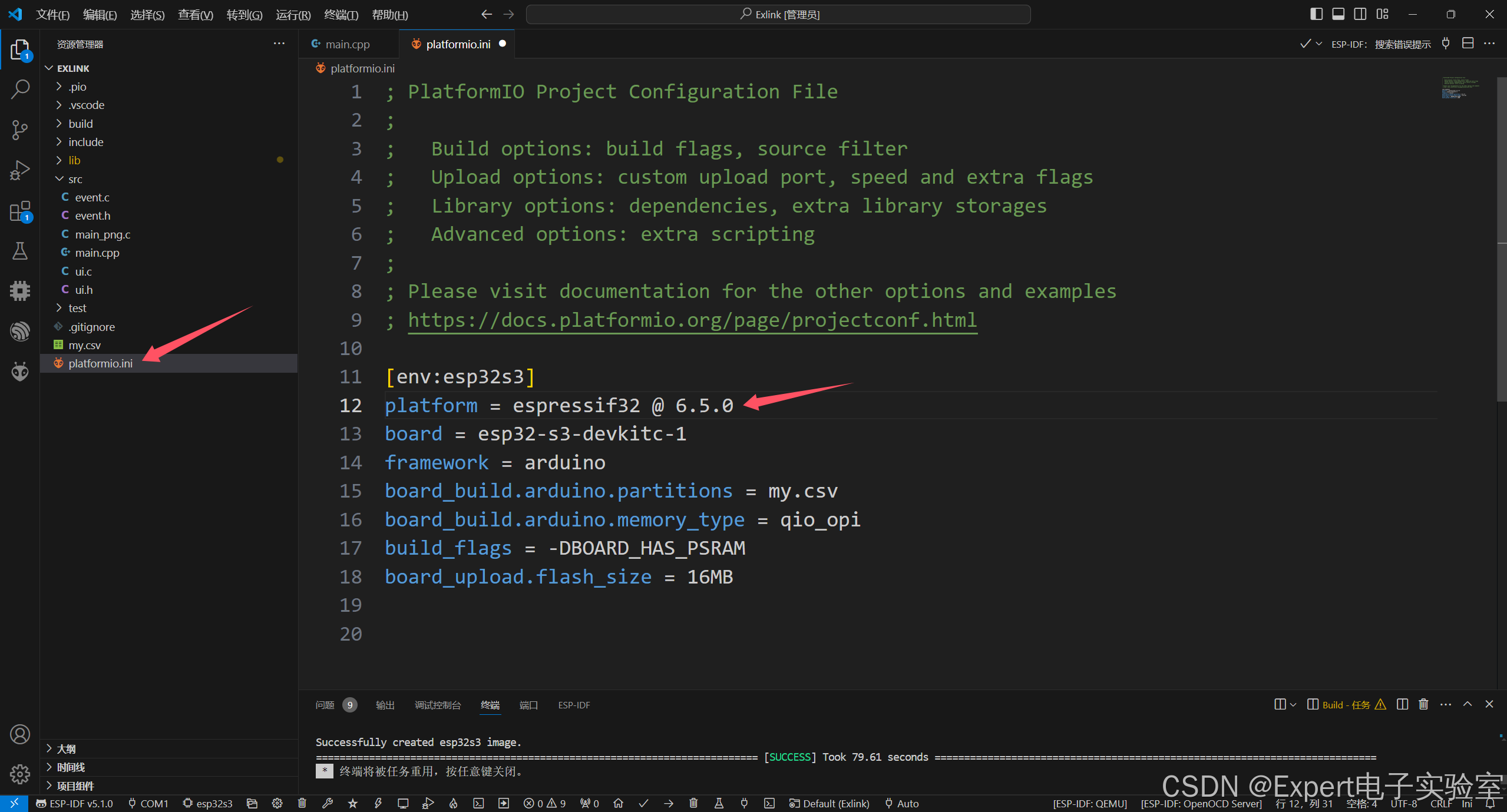Click the build, flash and monitor flame icon
This screenshot has height=812, width=1507.
point(453,803)
